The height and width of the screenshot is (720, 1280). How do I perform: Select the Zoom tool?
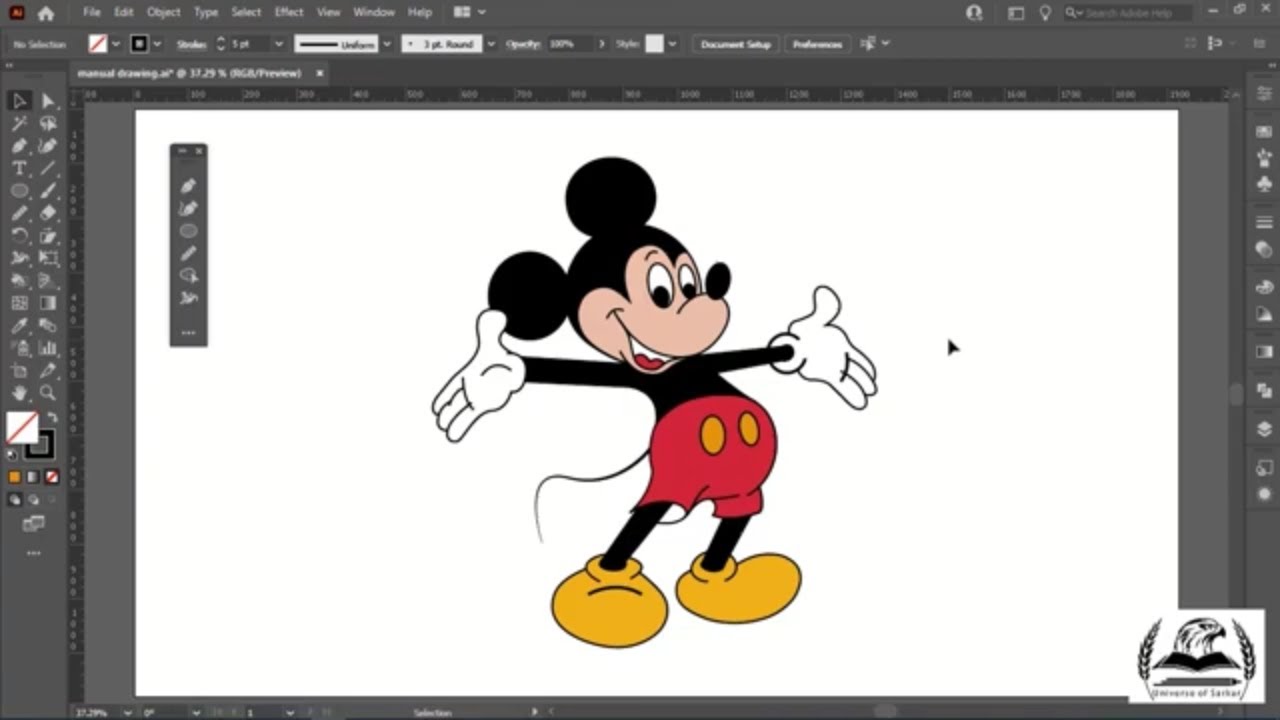coord(48,393)
